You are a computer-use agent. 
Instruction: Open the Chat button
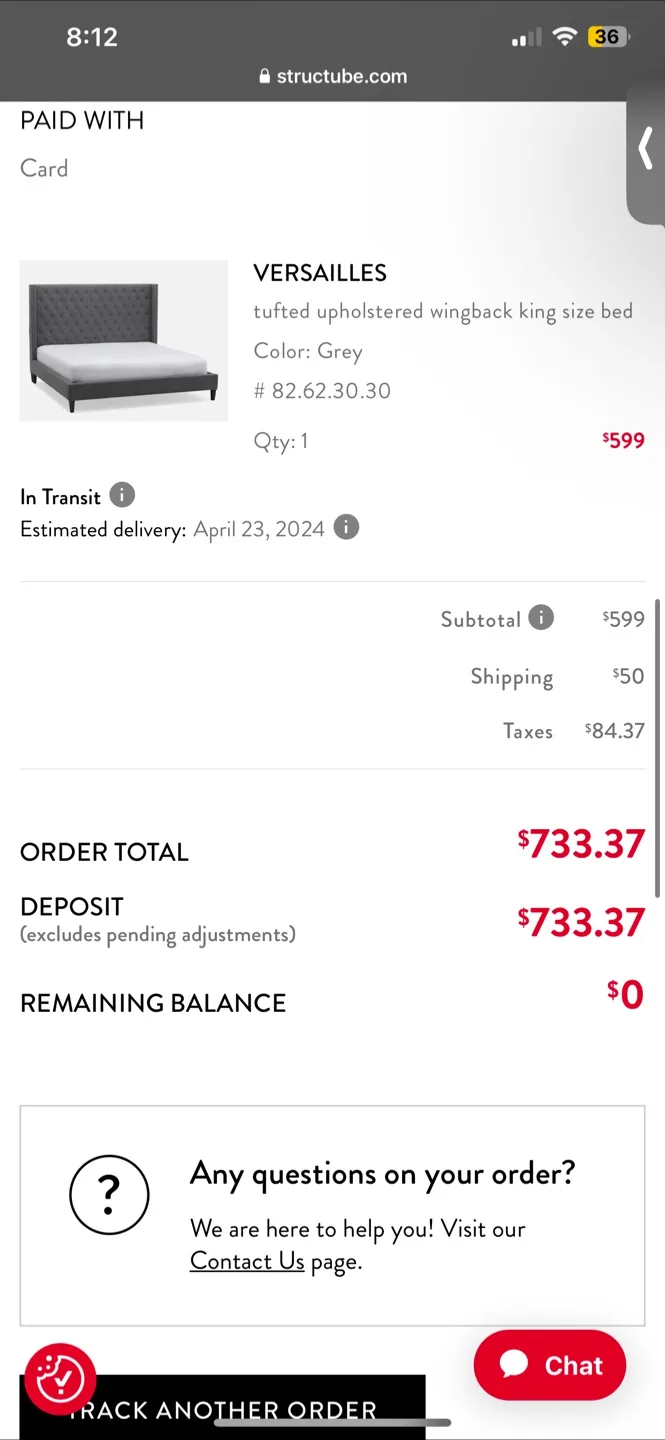click(x=550, y=1364)
